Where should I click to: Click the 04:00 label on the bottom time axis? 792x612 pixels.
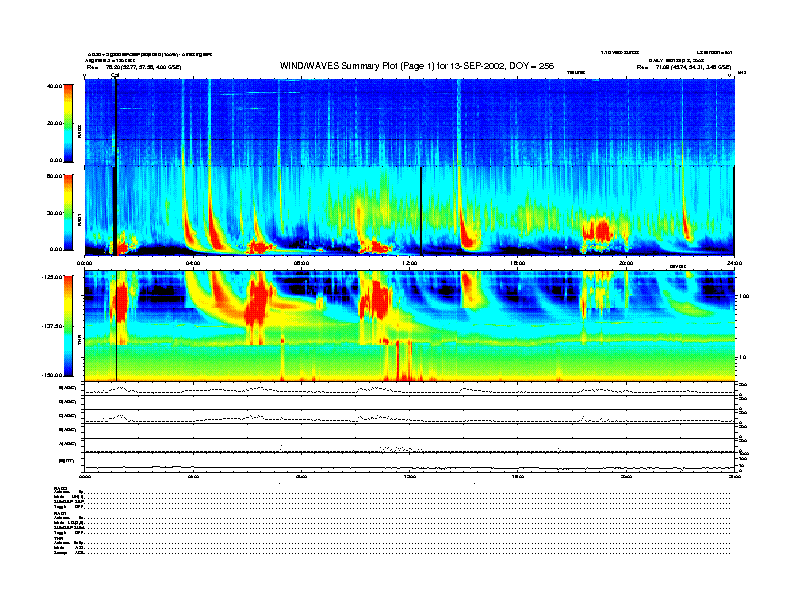click(x=193, y=477)
